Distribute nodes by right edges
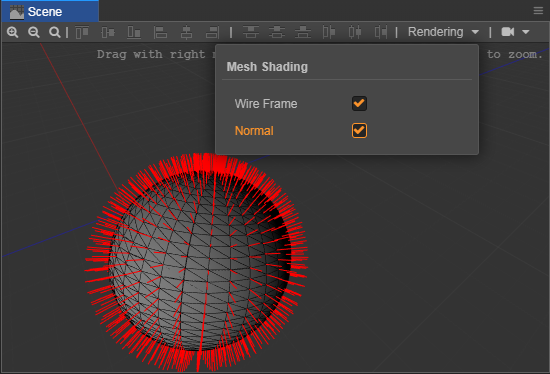550x374 pixels. click(x=381, y=32)
